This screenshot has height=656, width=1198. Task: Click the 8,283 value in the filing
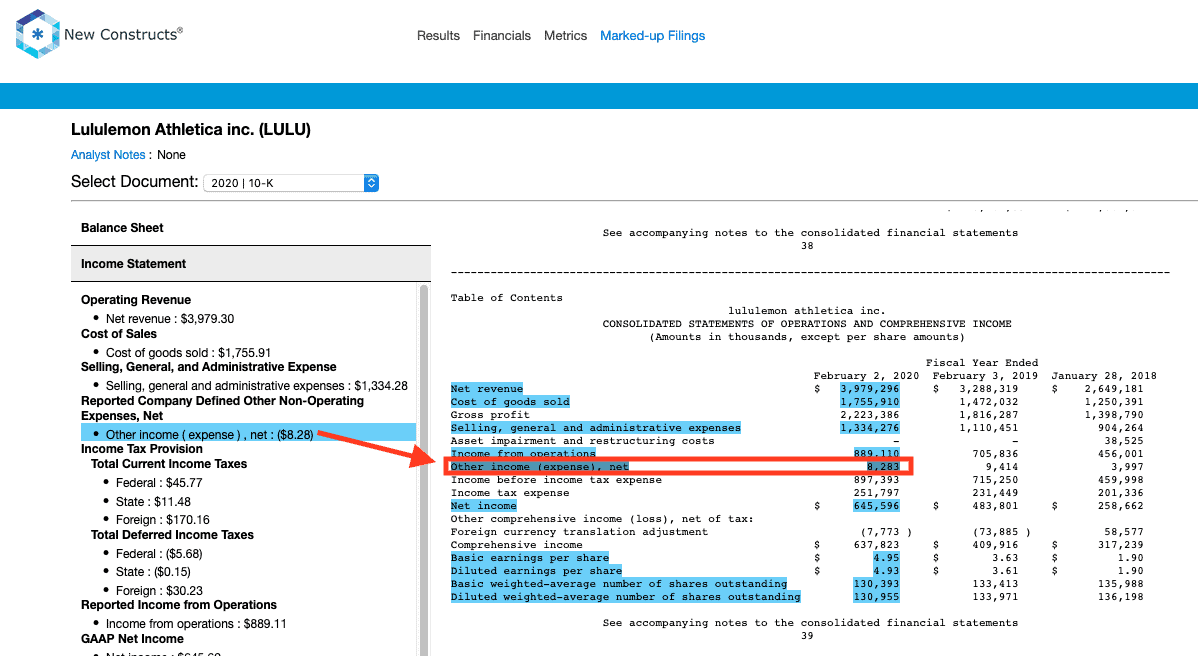coord(882,467)
